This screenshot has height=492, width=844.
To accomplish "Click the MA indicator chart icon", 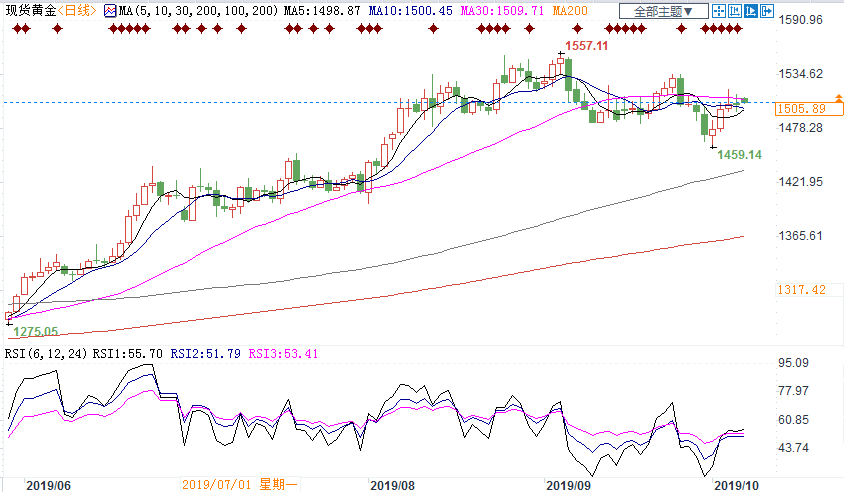I will [109, 11].
